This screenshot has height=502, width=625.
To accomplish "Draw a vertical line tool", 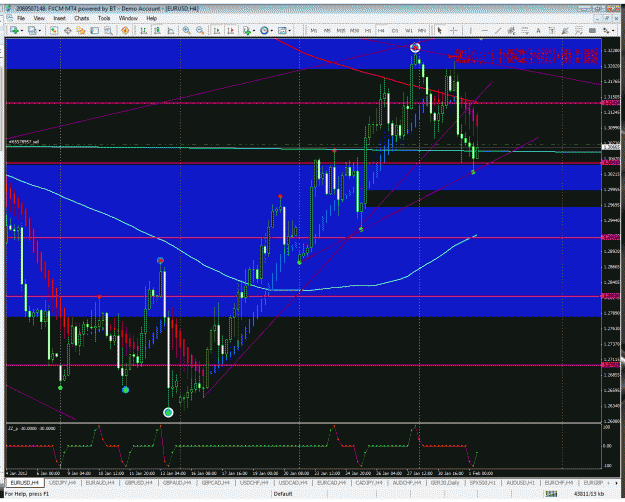I will click(471, 30).
